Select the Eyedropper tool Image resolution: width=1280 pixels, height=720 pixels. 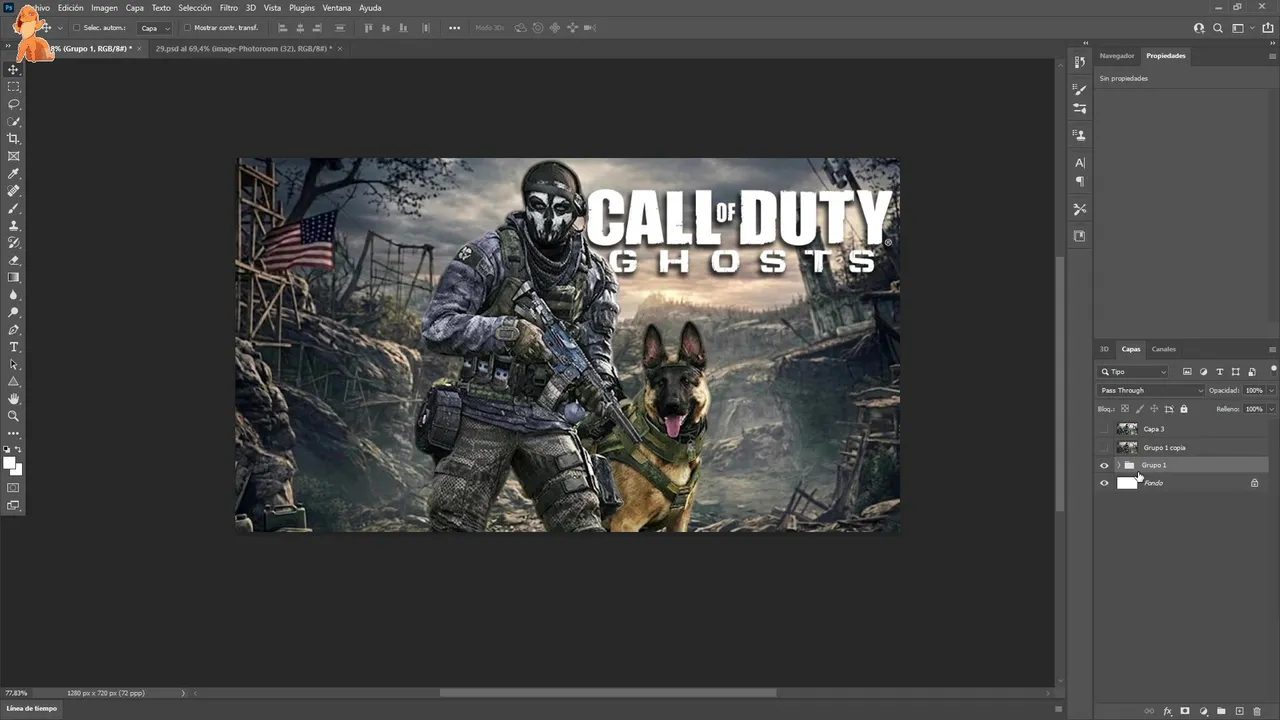[14, 174]
